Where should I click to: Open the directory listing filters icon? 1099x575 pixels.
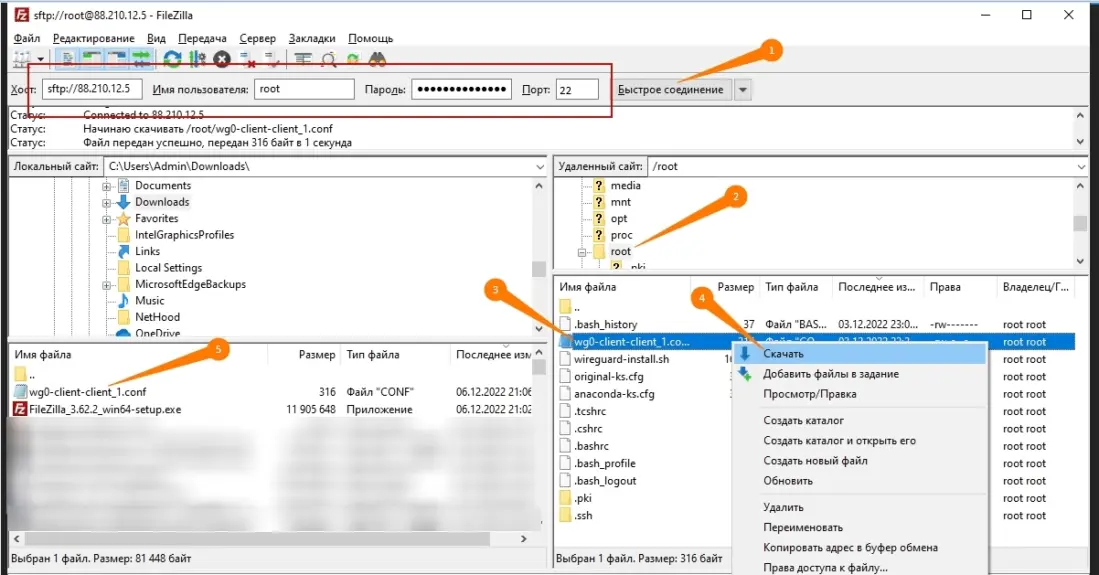(x=304, y=60)
